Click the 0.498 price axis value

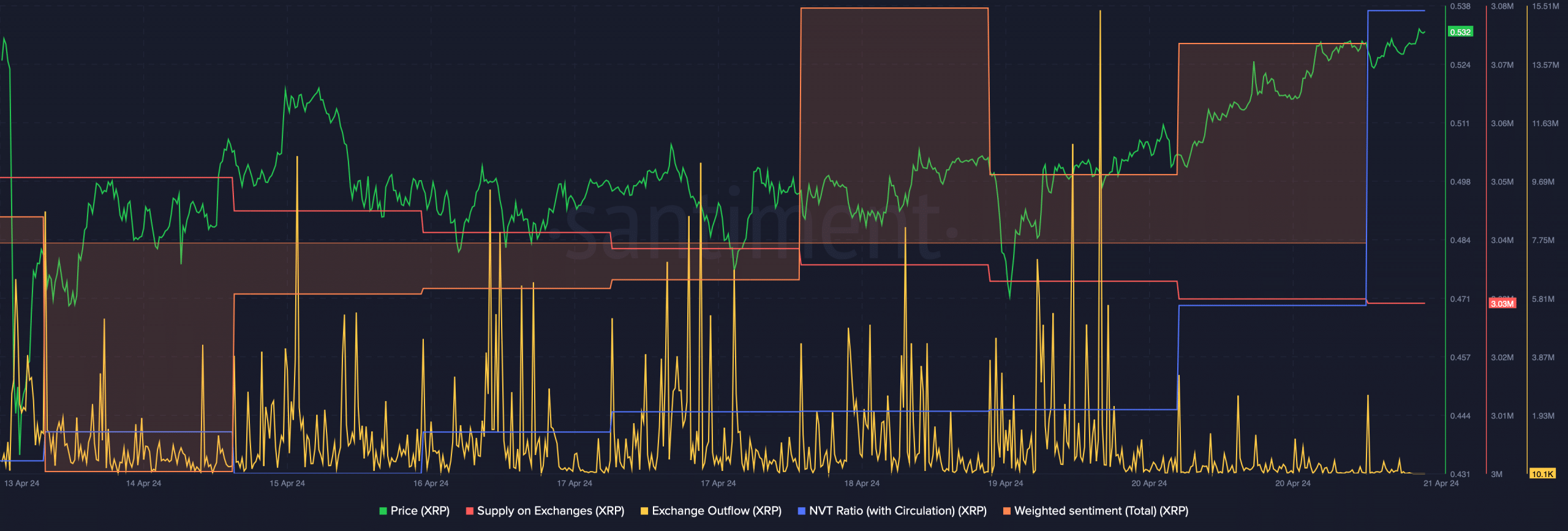pos(1460,182)
